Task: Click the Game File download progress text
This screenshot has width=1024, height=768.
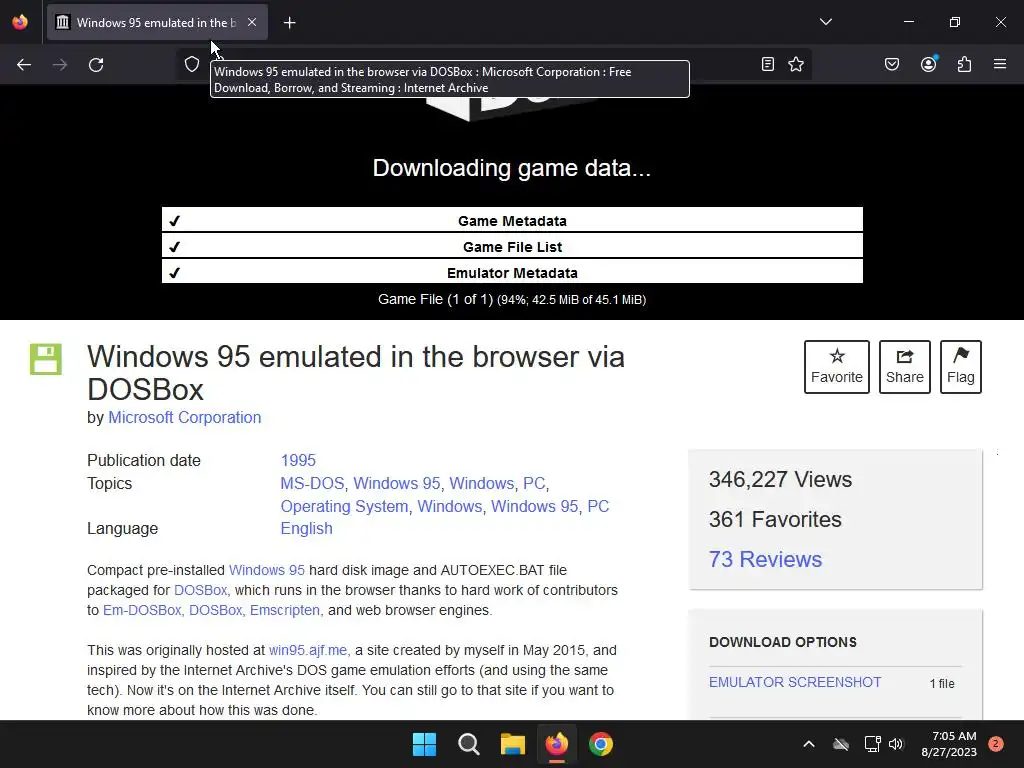Action: point(512,299)
